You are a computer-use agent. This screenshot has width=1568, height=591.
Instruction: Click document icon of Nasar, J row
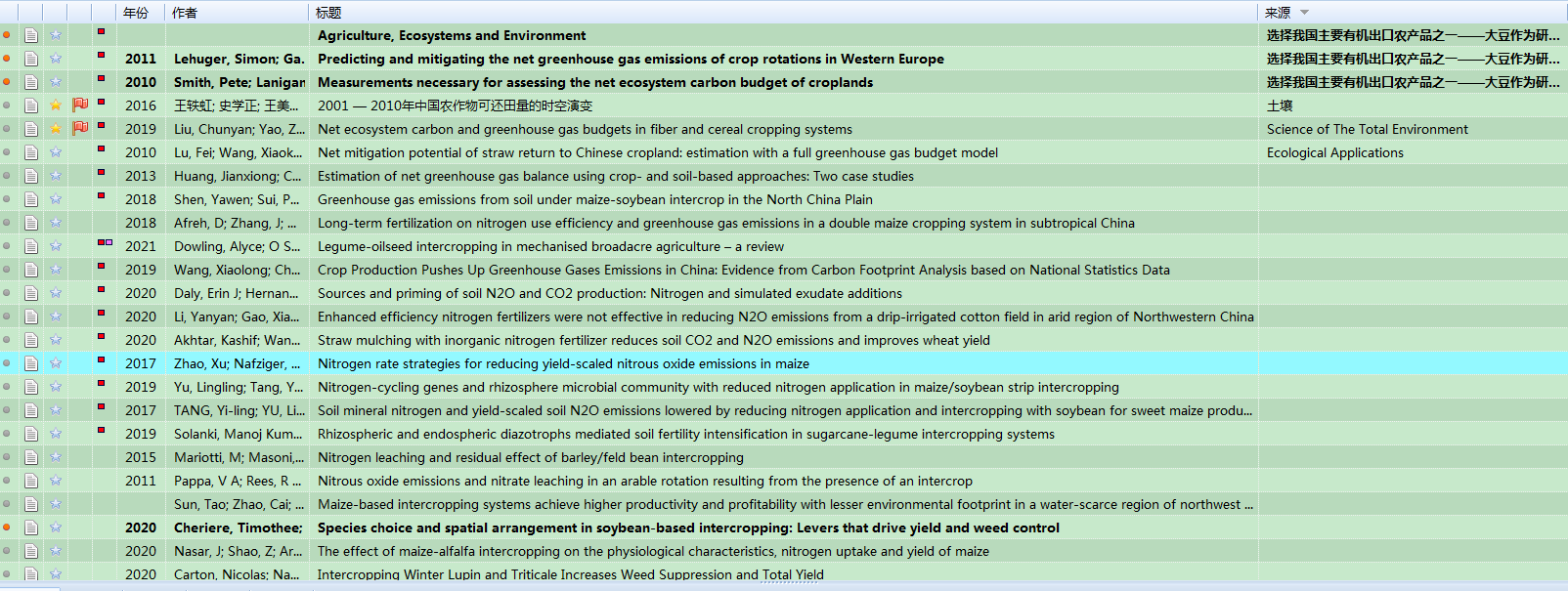[31, 551]
